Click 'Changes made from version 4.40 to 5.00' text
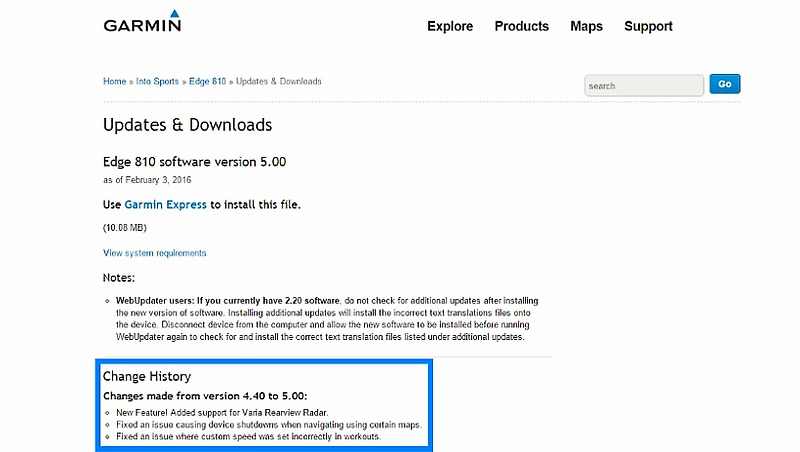 click(x=205, y=396)
